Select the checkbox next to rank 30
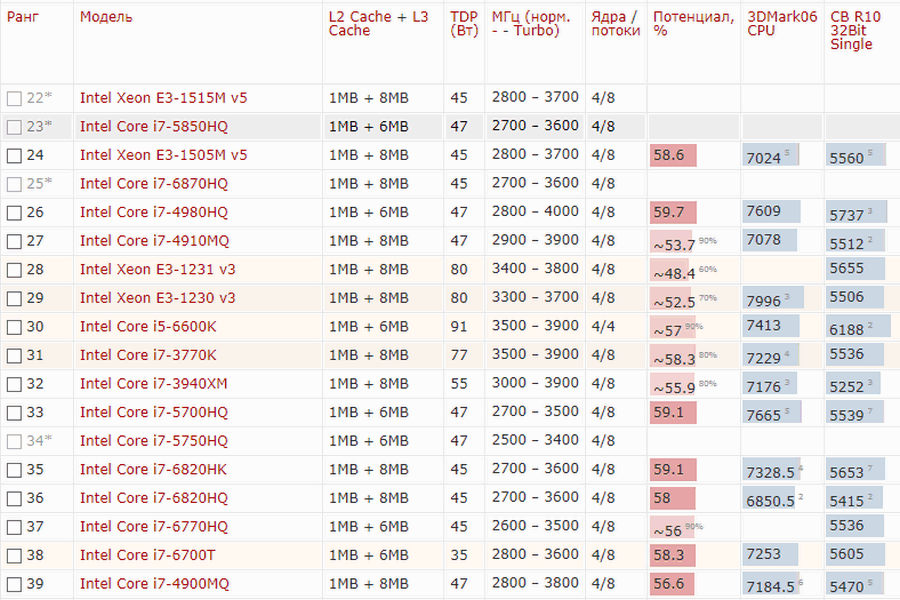This screenshot has width=900, height=600. [x=14, y=327]
